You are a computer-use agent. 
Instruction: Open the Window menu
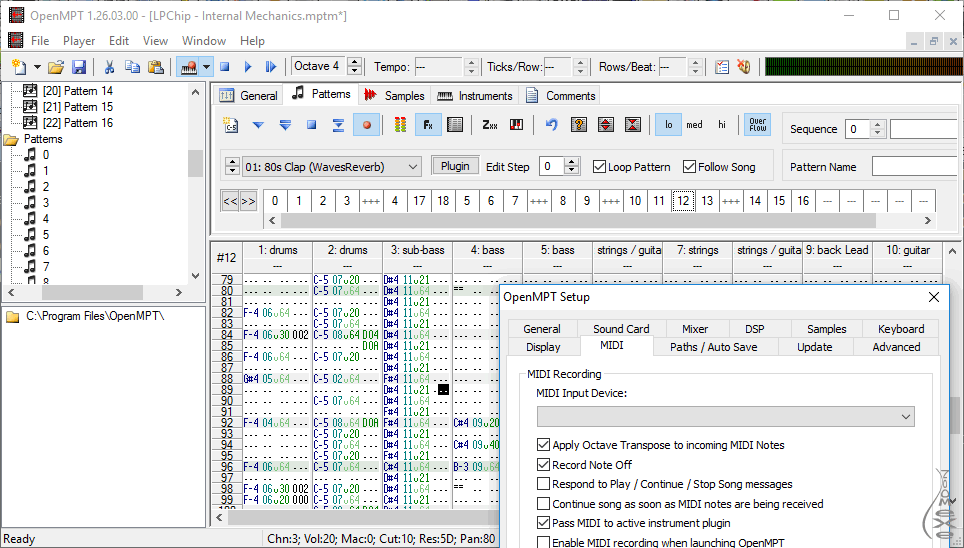point(203,41)
